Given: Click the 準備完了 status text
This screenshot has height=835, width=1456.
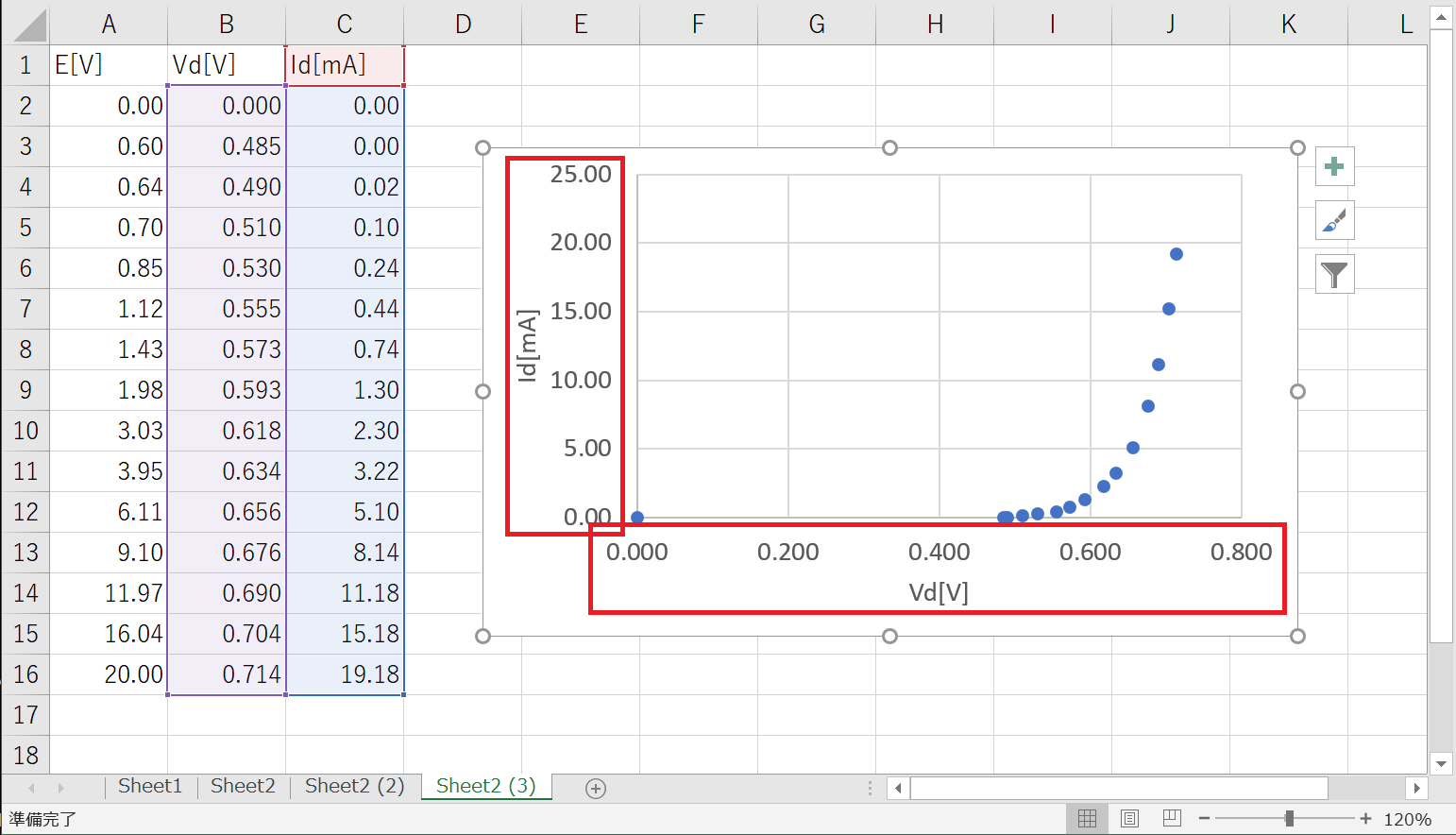Looking at the screenshot, I should point(42,819).
